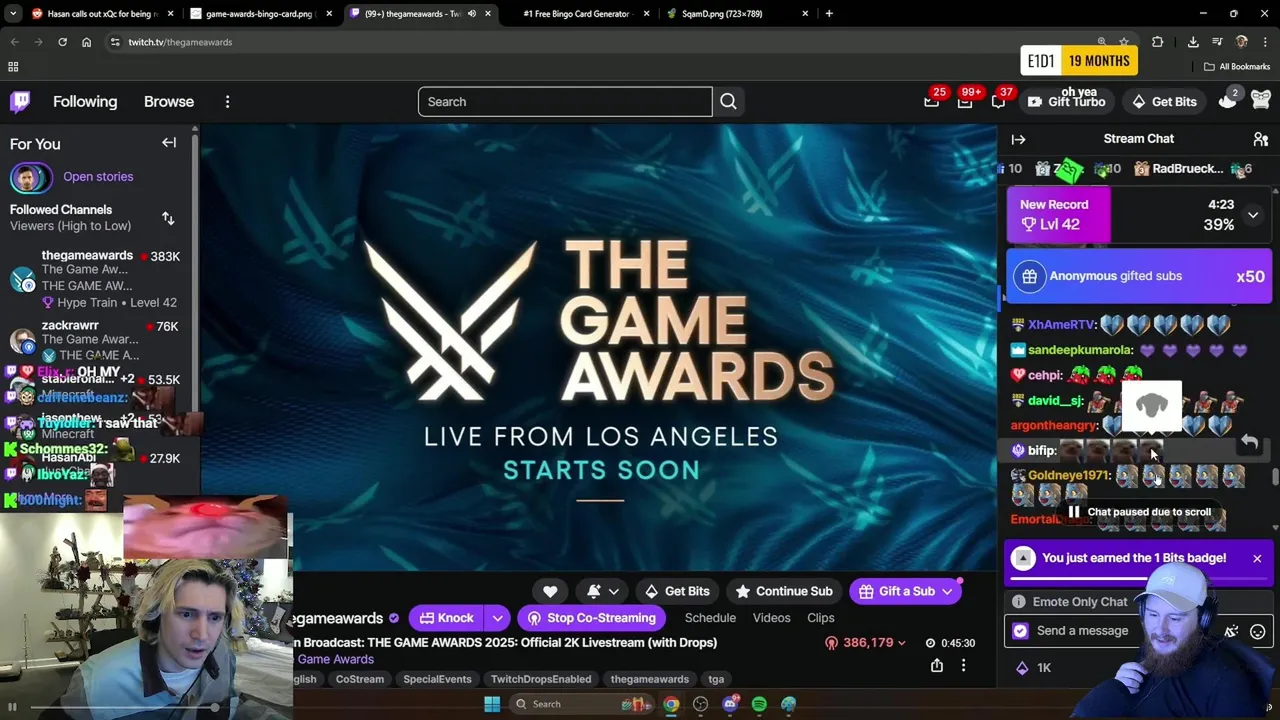Screen dimensions: 1280x720
Task: Click the 1K Bits balance
Action: click(x=1033, y=668)
